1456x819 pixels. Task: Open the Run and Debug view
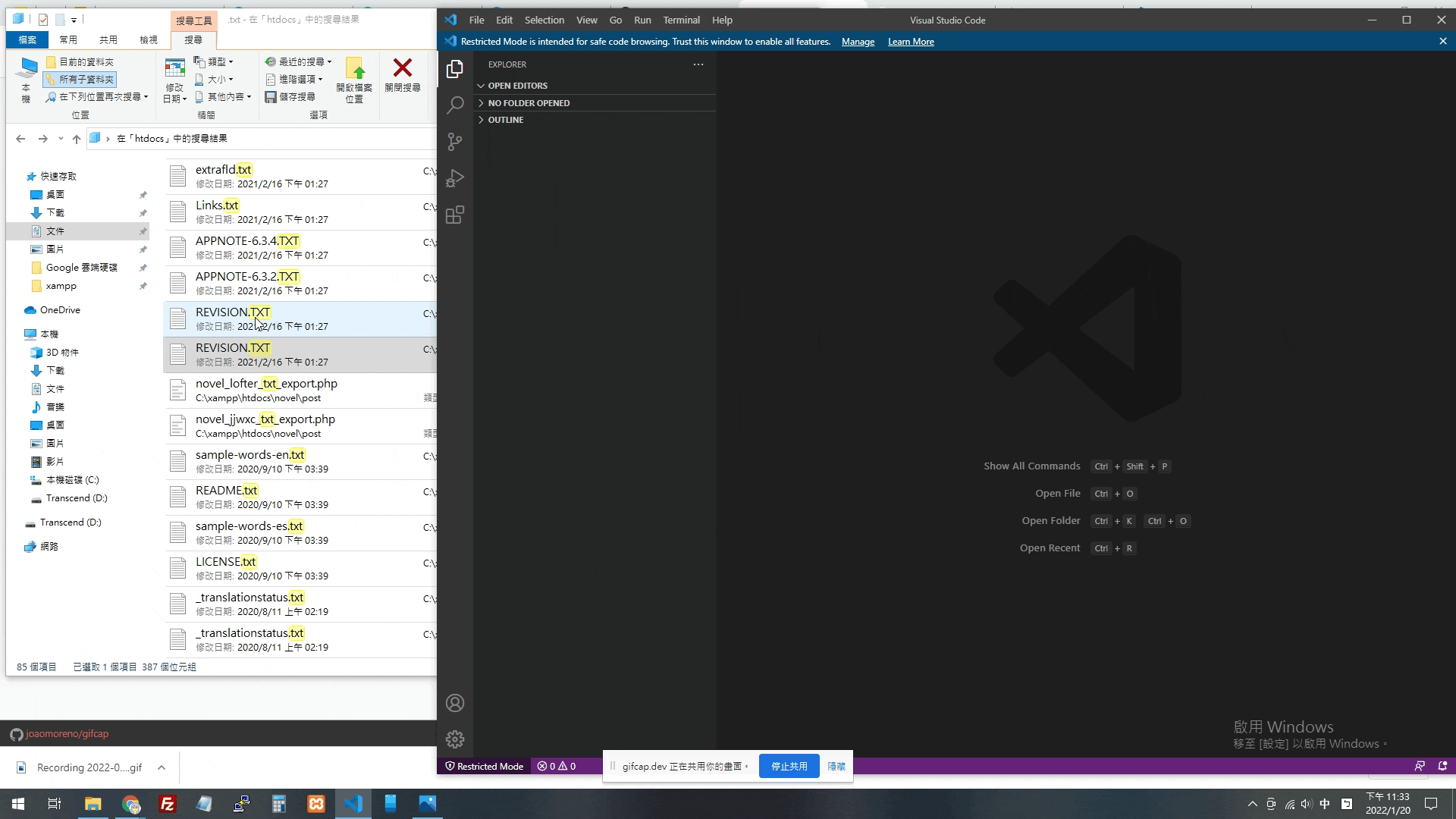[x=454, y=177]
